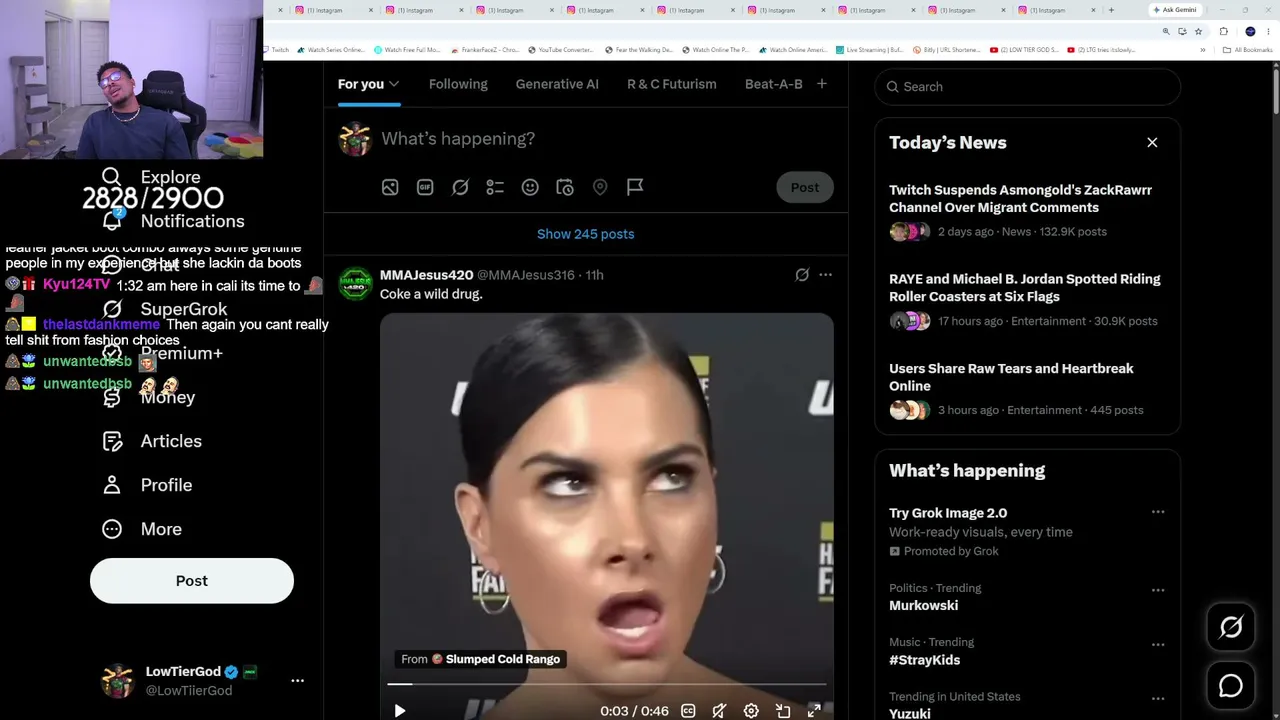
Task: Expand the For you tab dropdown chevron
Action: [394, 84]
